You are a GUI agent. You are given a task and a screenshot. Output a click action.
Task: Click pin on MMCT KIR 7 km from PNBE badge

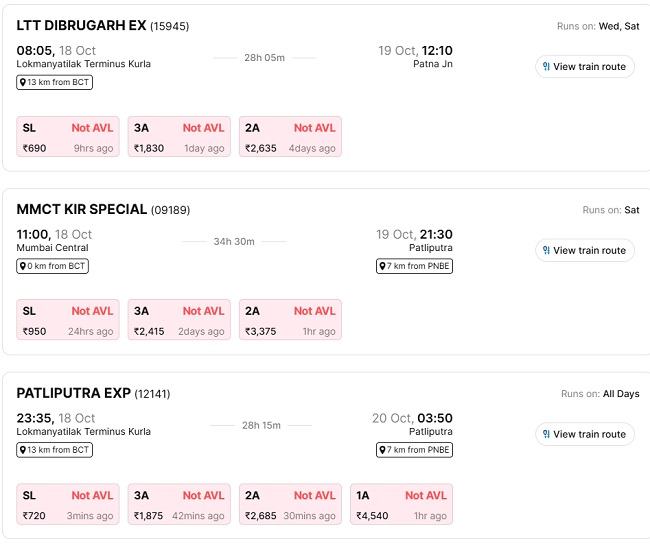(383, 266)
